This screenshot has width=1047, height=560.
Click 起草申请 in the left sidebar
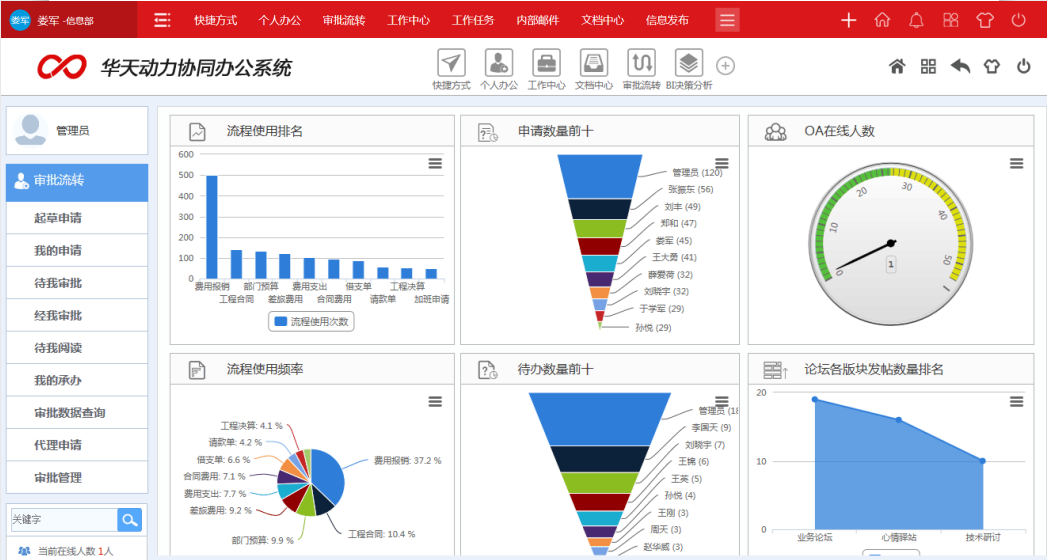[58, 218]
